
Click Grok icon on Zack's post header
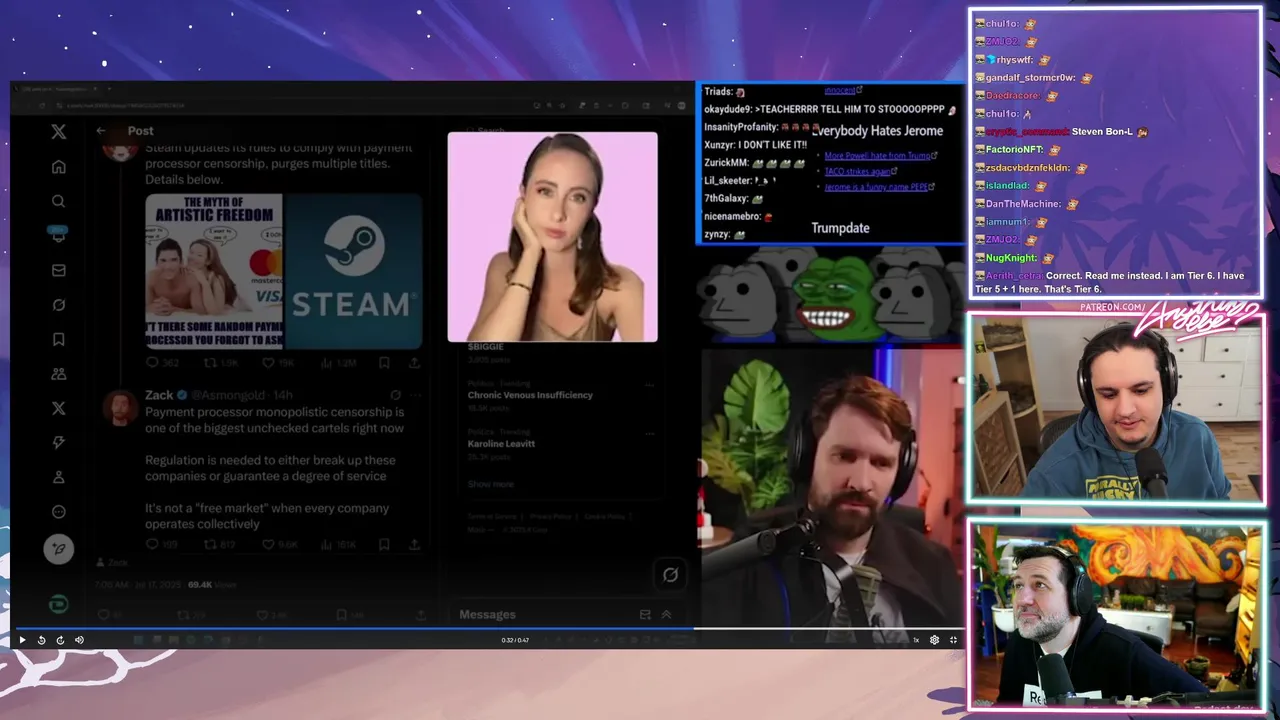pyautogui.click(x=396, y=395)
